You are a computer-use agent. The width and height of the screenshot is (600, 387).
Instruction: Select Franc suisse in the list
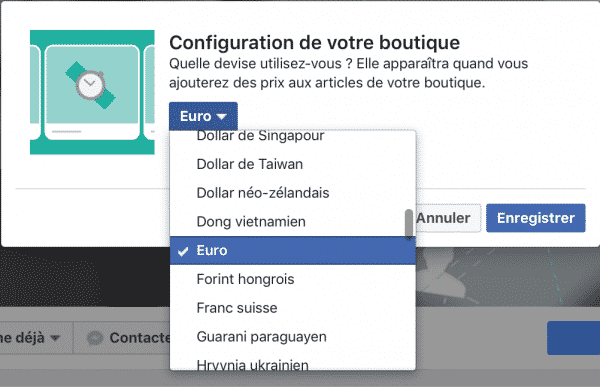coord(293,308)
